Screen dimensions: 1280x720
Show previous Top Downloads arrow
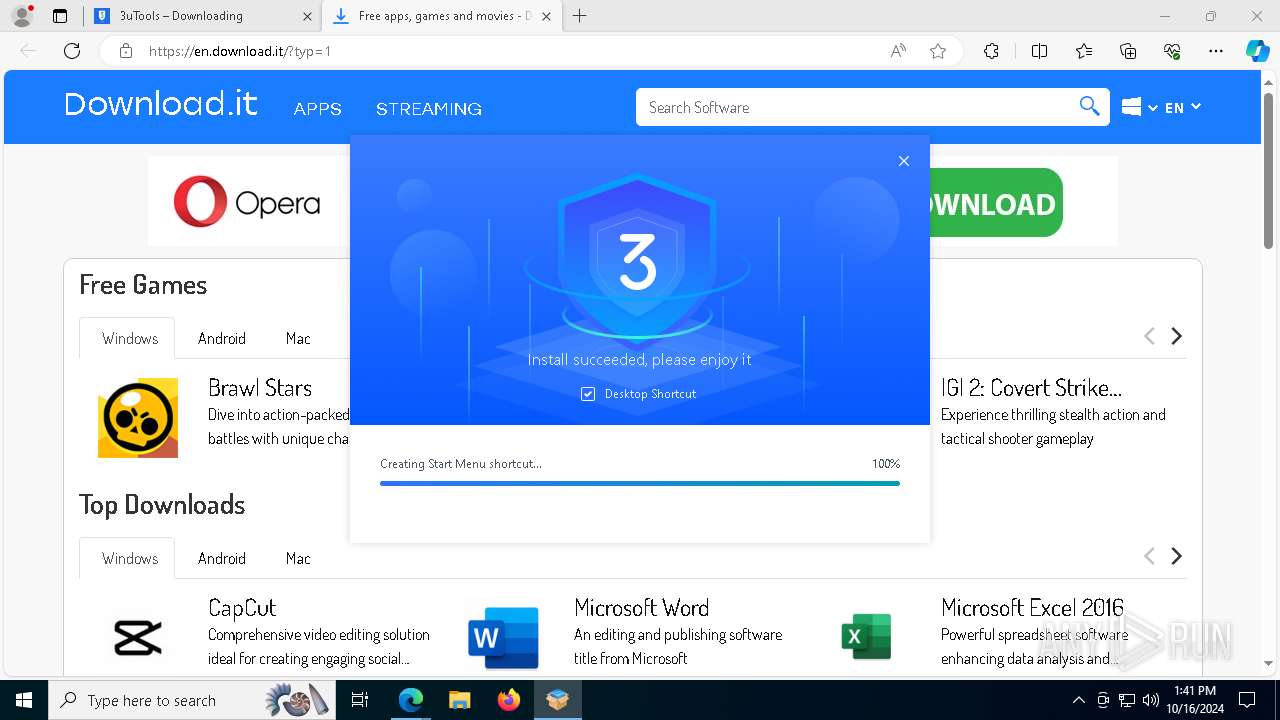click(x=1149, y=556)
